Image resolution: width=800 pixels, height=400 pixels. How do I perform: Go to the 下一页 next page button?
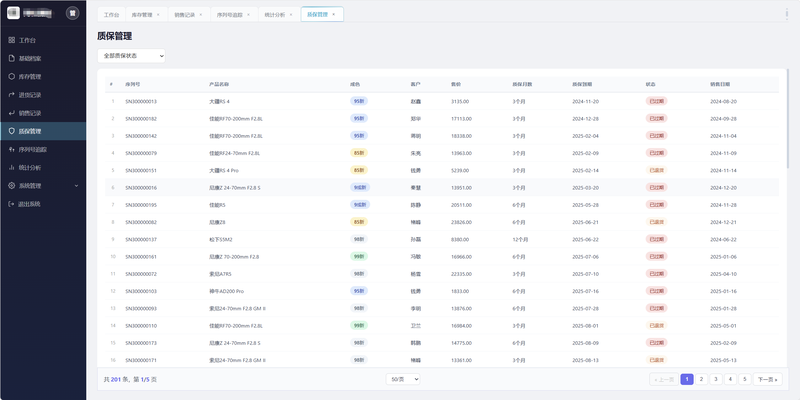(x=767, y=379)
